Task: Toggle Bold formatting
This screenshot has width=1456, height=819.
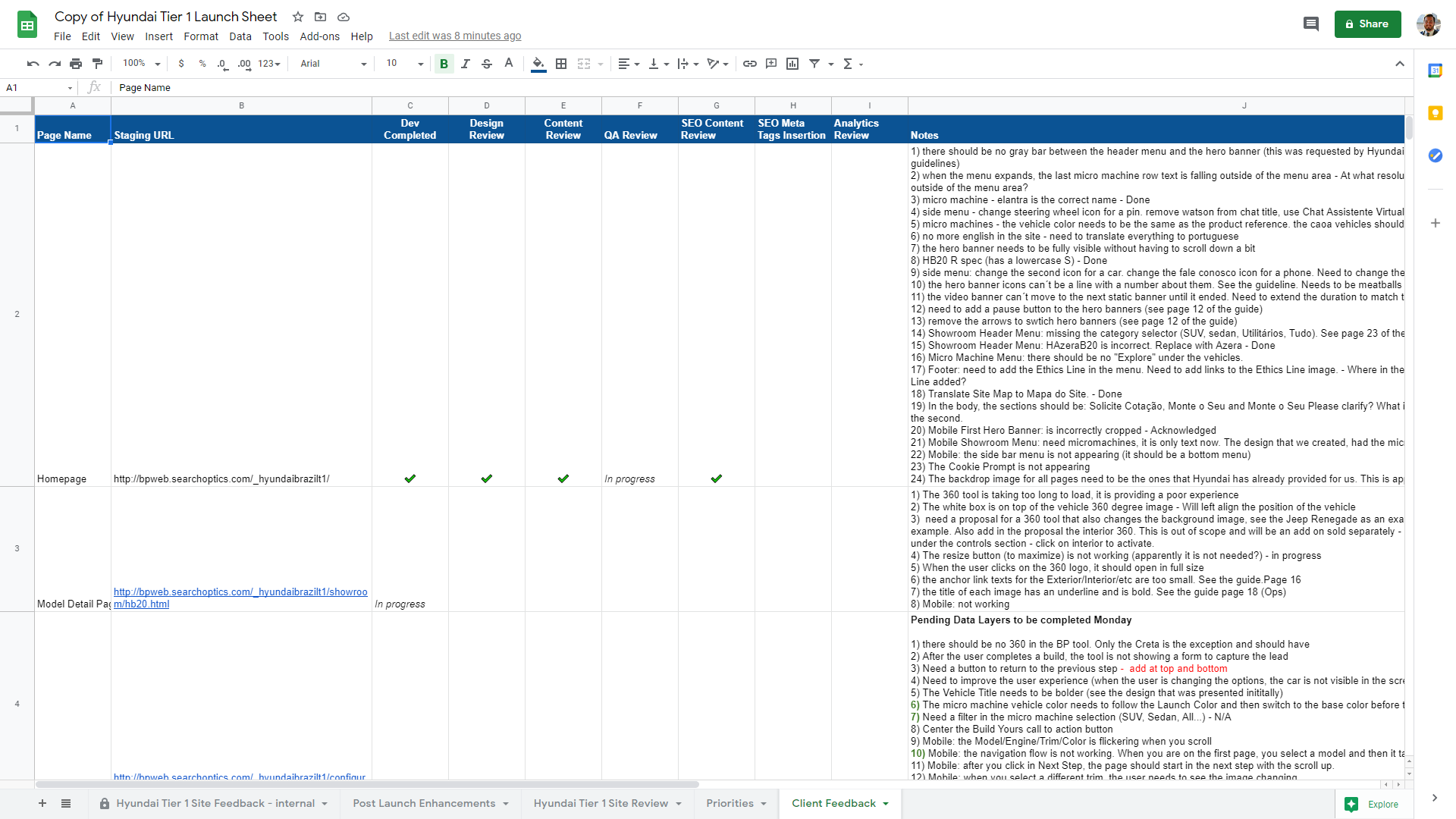Action: point(444,64)
